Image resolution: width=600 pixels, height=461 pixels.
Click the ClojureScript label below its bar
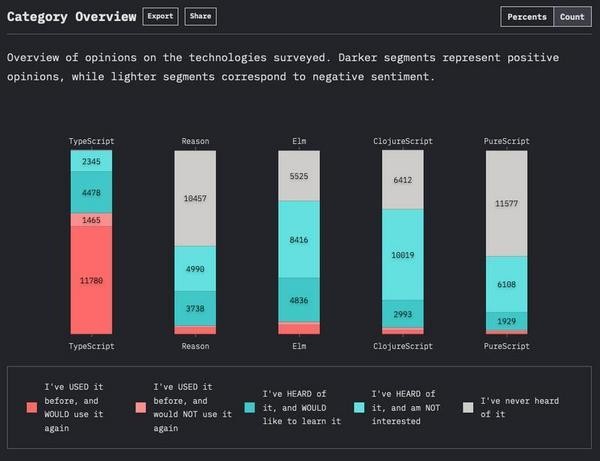[403, 346]
